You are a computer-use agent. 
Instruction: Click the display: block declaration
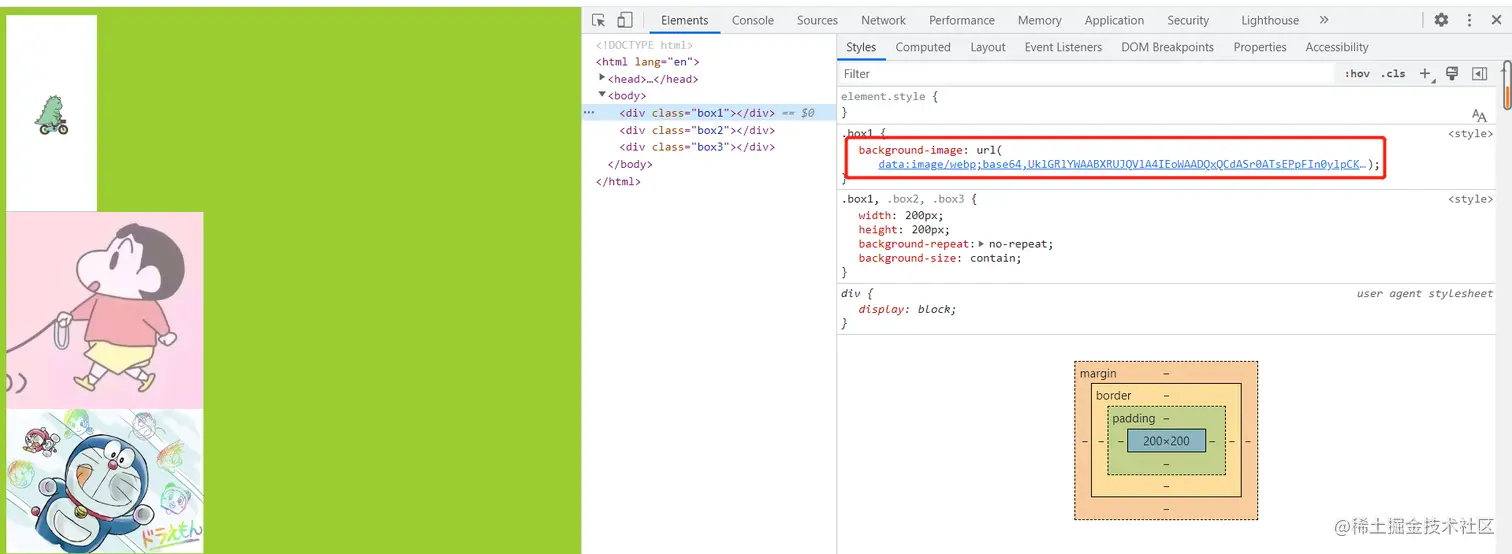coord(907,309)
